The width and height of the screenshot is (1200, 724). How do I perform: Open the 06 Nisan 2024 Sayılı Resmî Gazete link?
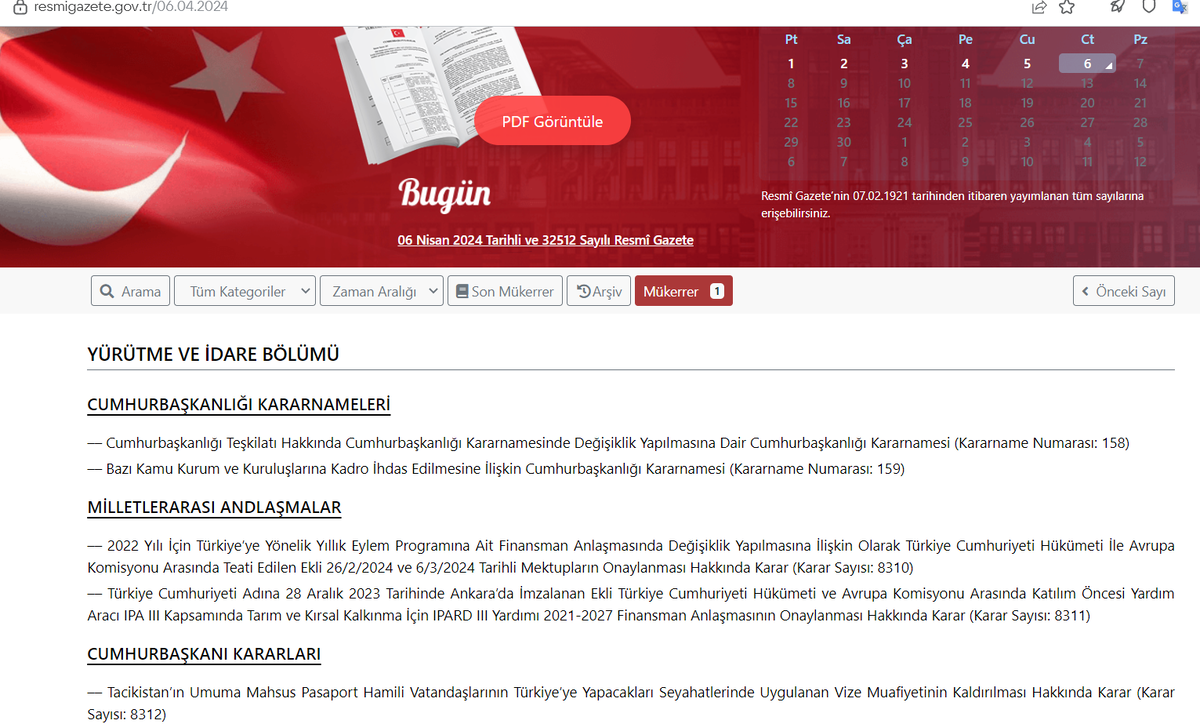pos(545,240)
